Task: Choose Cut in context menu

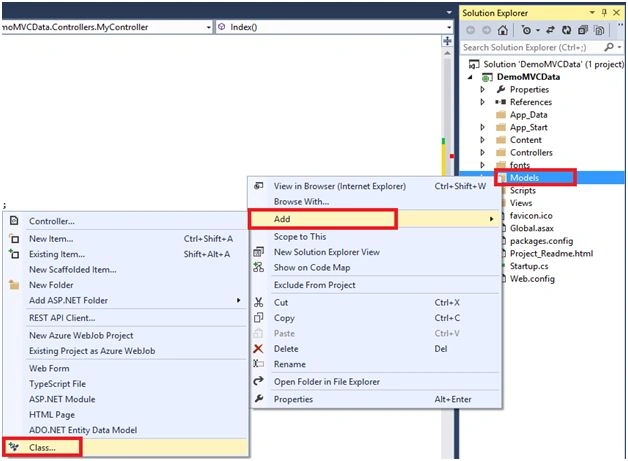Action: 376,303
